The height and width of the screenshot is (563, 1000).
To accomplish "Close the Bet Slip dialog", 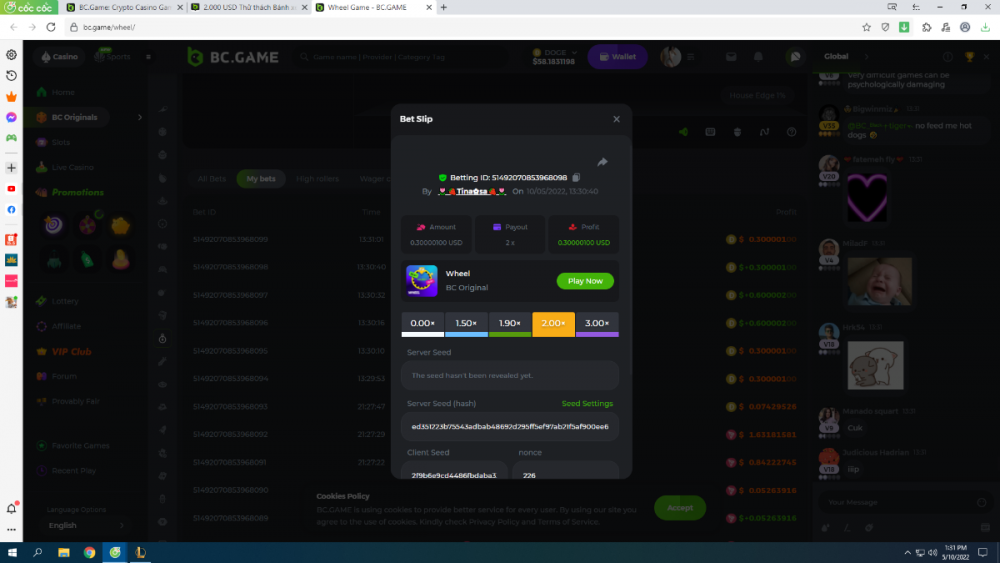I will coord(616,119).
